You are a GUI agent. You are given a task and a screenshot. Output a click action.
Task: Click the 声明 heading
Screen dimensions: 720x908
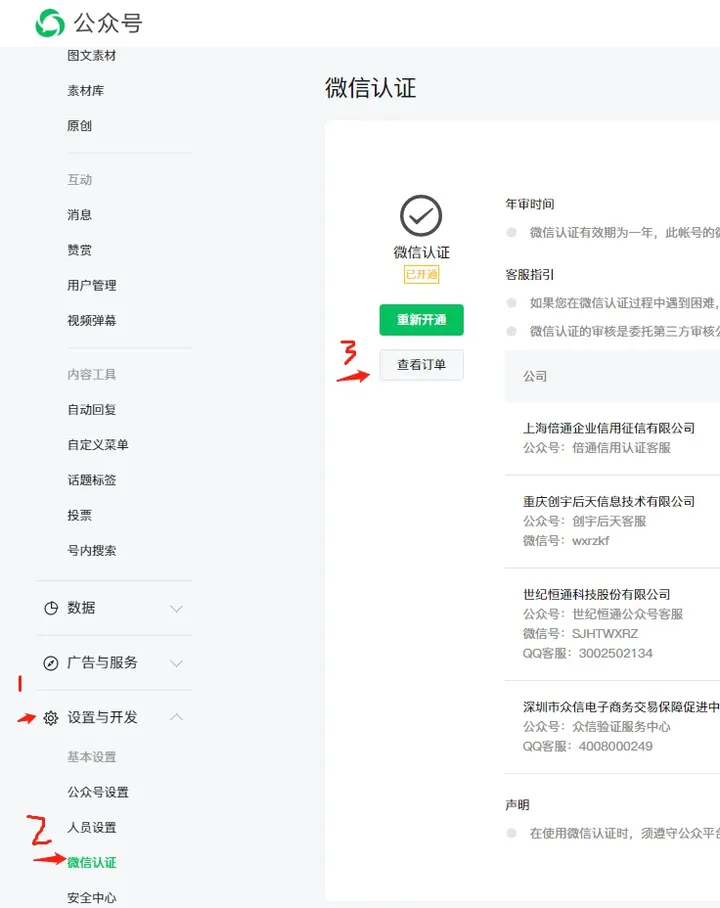coord(517,805)
